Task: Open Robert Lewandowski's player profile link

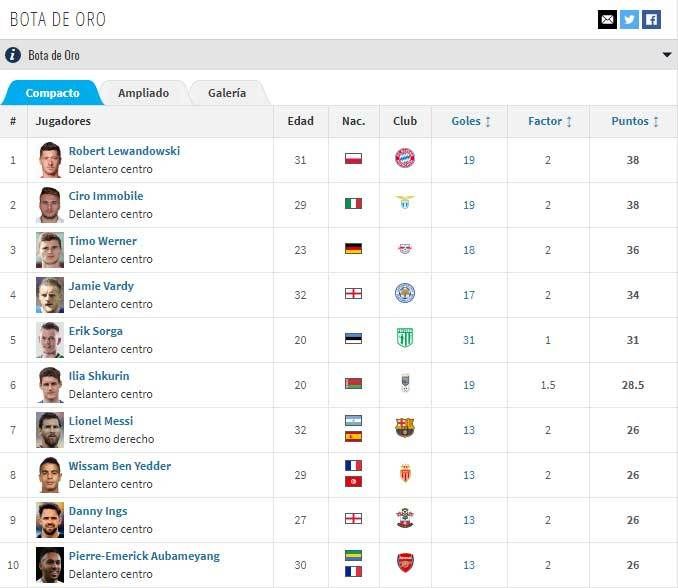Action: click(124, 151)
